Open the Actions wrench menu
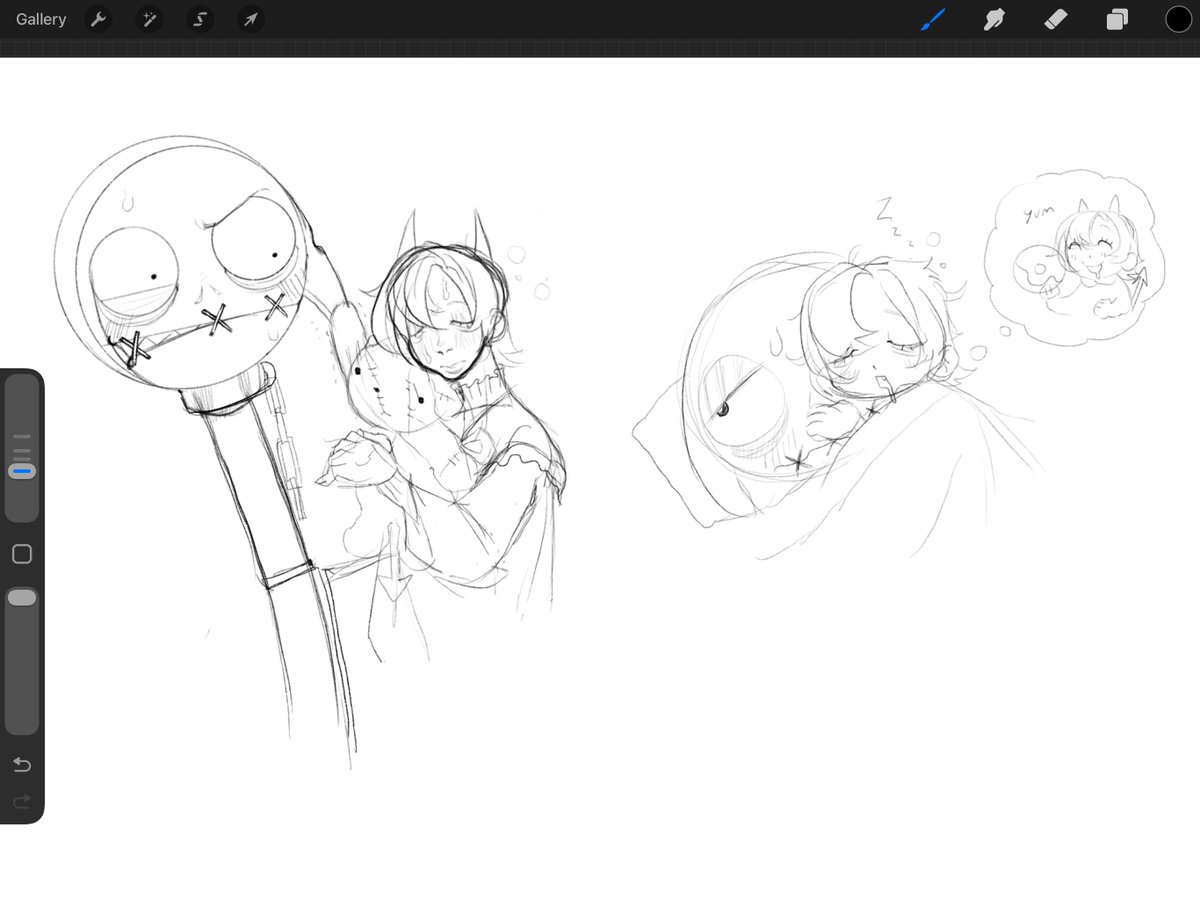Image resolution: width=1200 pixels, height=900 pixels. tap(98, 19)
